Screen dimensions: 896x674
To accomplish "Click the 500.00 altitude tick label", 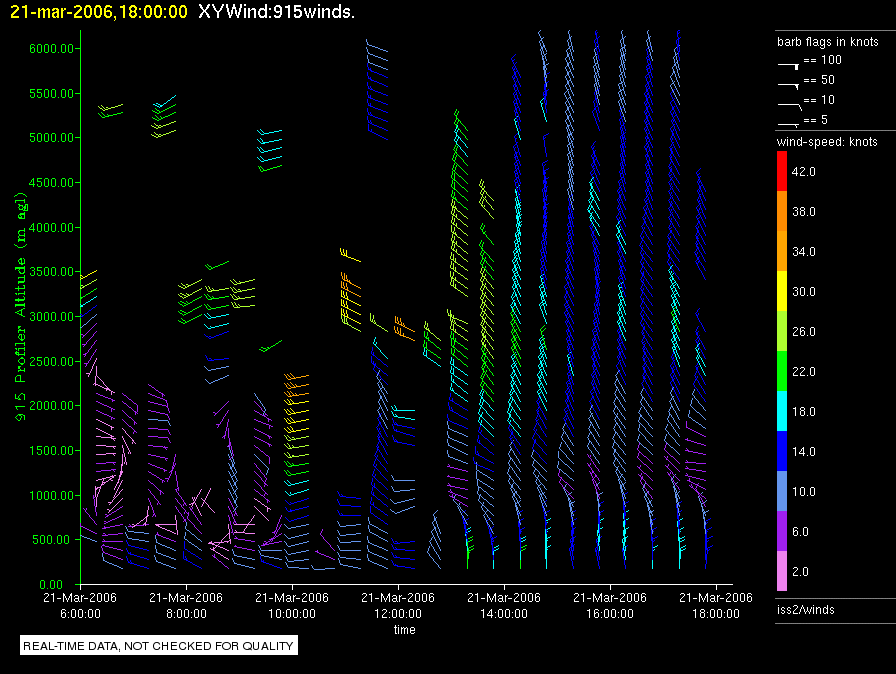I will (x=54, y=540).
